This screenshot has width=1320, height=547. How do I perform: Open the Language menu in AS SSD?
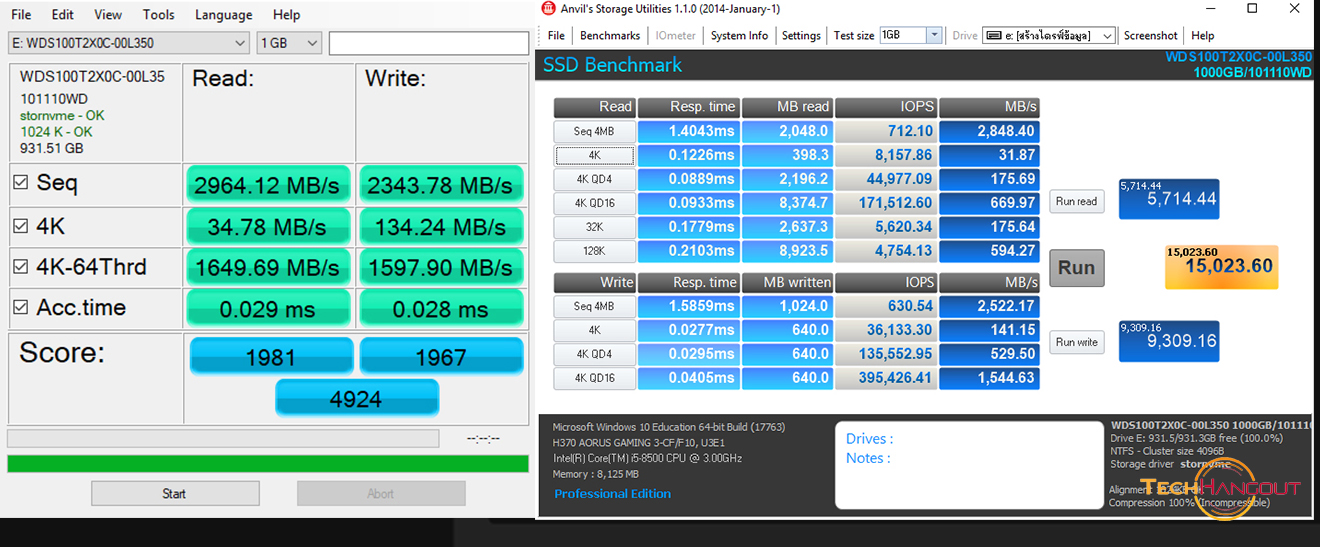223,15
